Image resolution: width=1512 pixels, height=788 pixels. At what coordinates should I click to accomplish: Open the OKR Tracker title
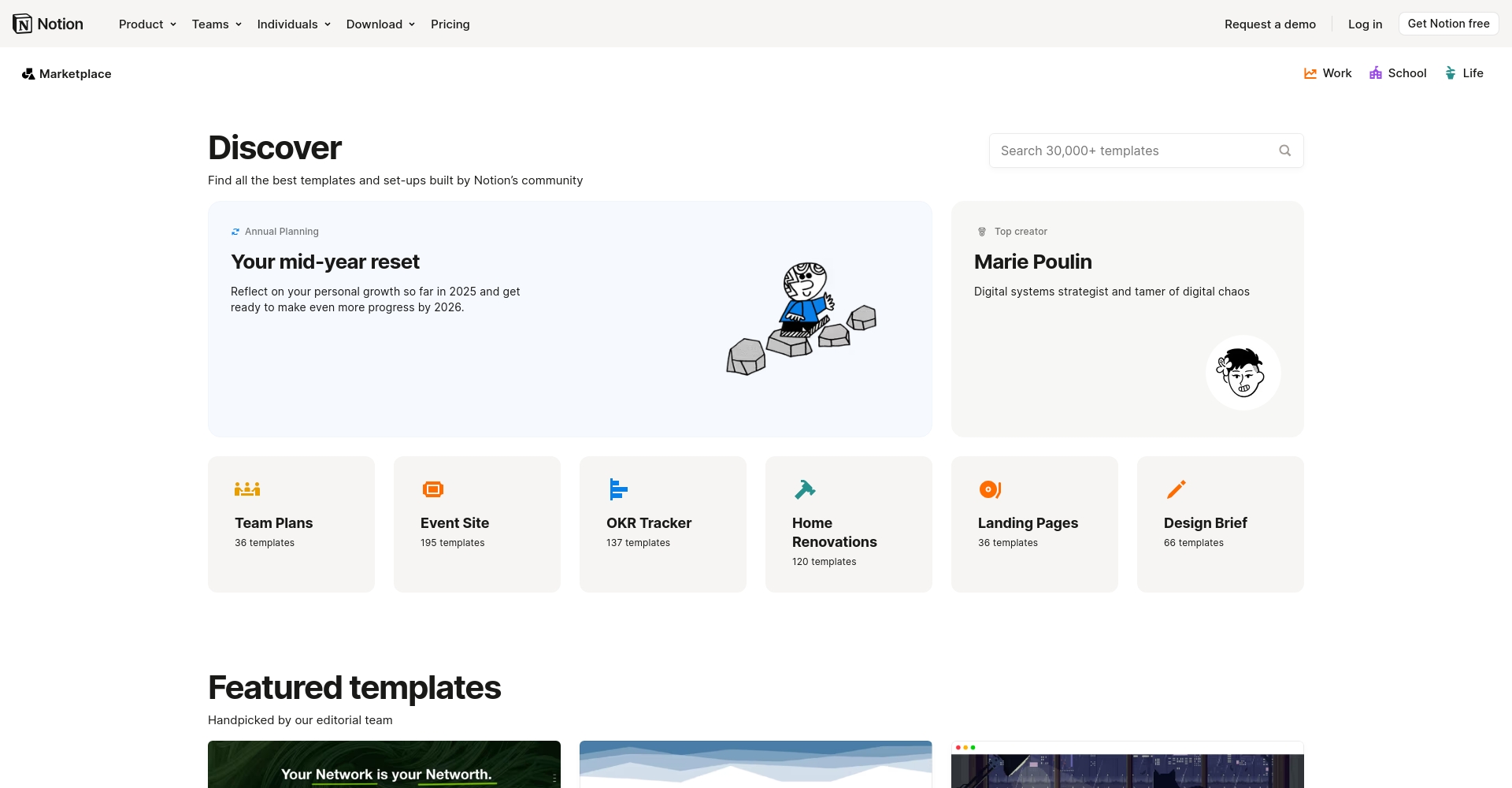coord(649,523)
